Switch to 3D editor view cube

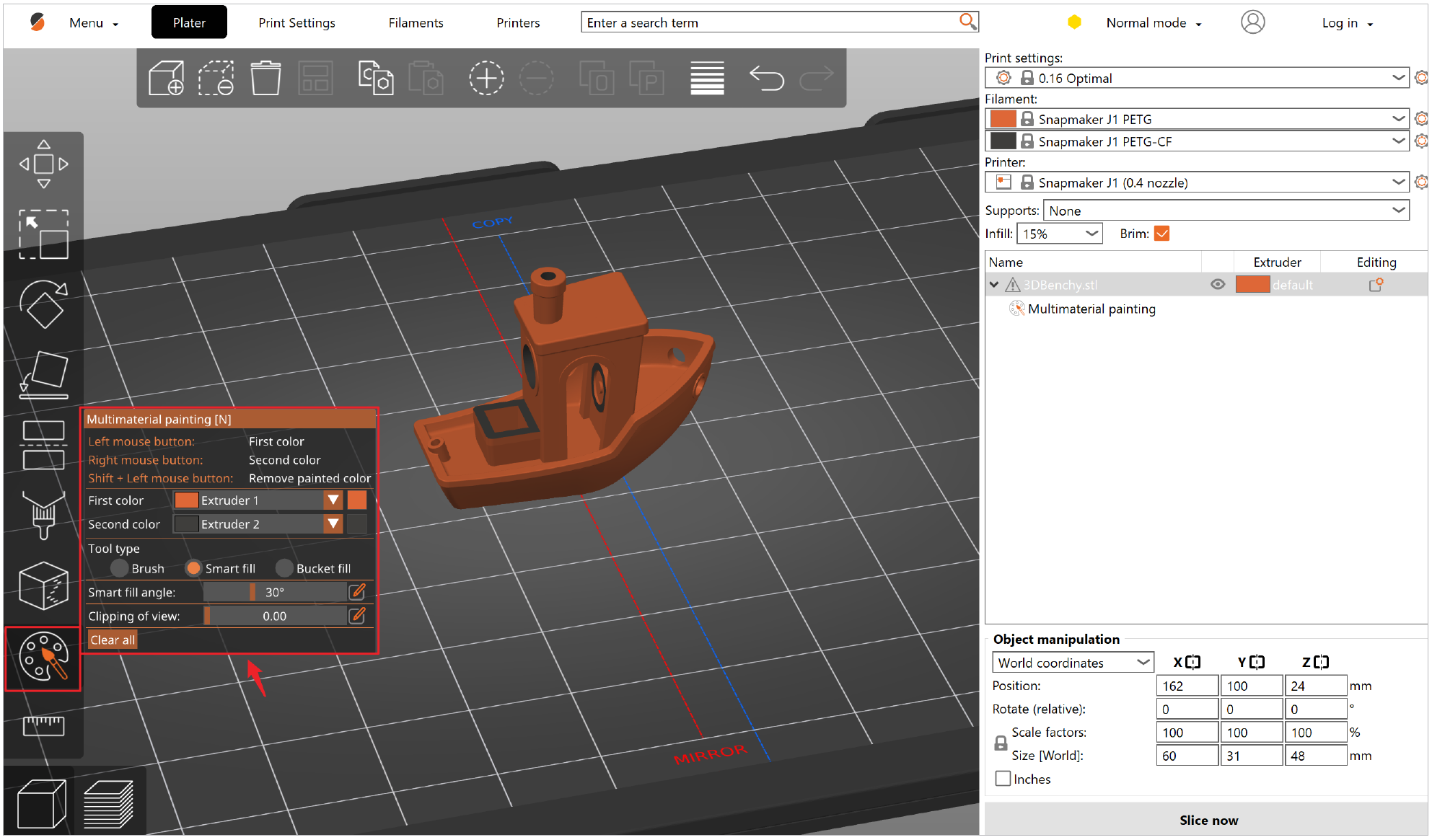[42, 803]
